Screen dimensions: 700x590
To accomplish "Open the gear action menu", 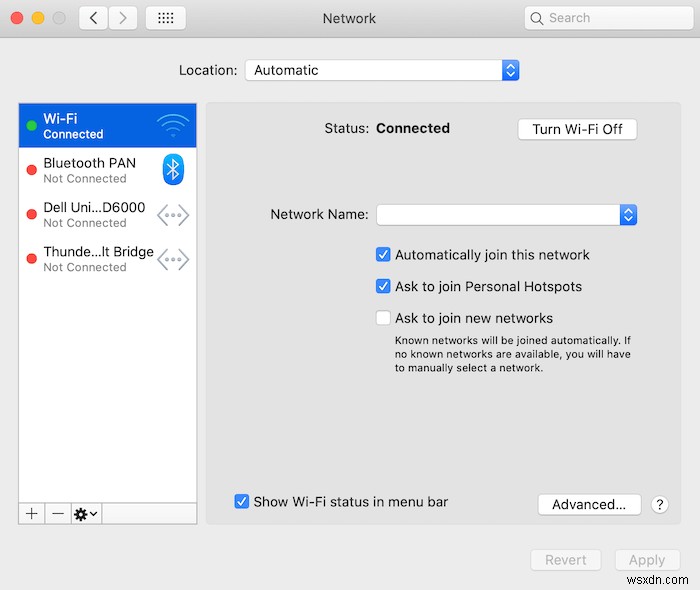I will tap(86, 513).
